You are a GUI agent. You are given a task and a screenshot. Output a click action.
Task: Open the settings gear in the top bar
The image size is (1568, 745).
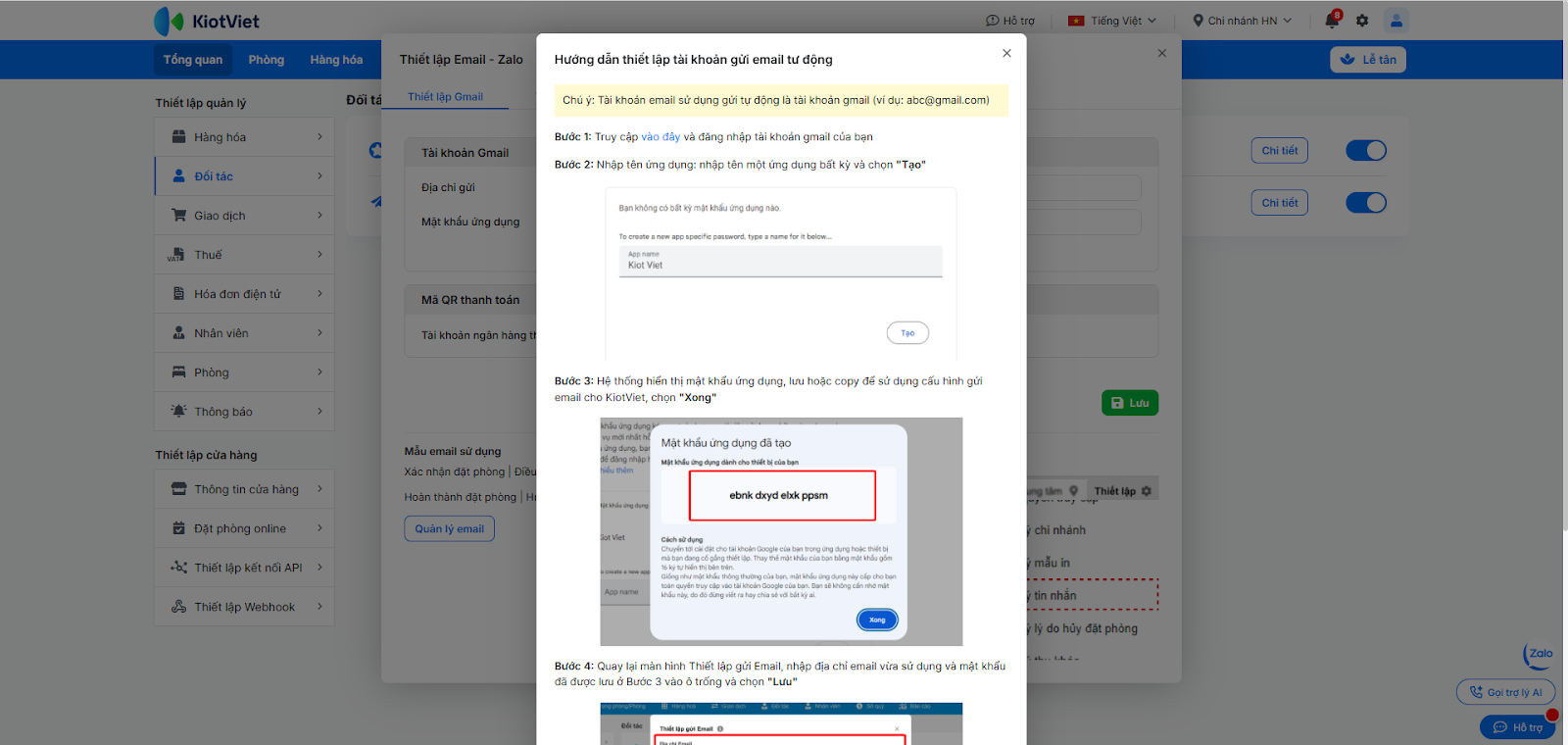click(1362, 21)
